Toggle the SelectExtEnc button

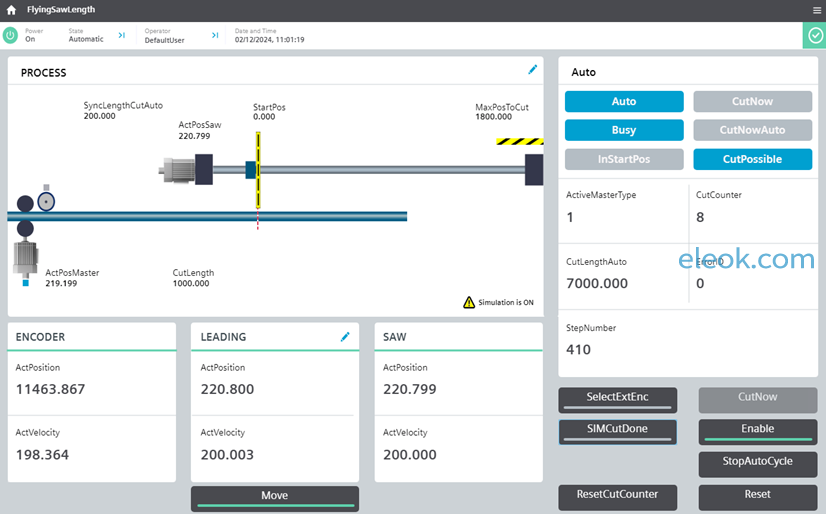(617, 400)
